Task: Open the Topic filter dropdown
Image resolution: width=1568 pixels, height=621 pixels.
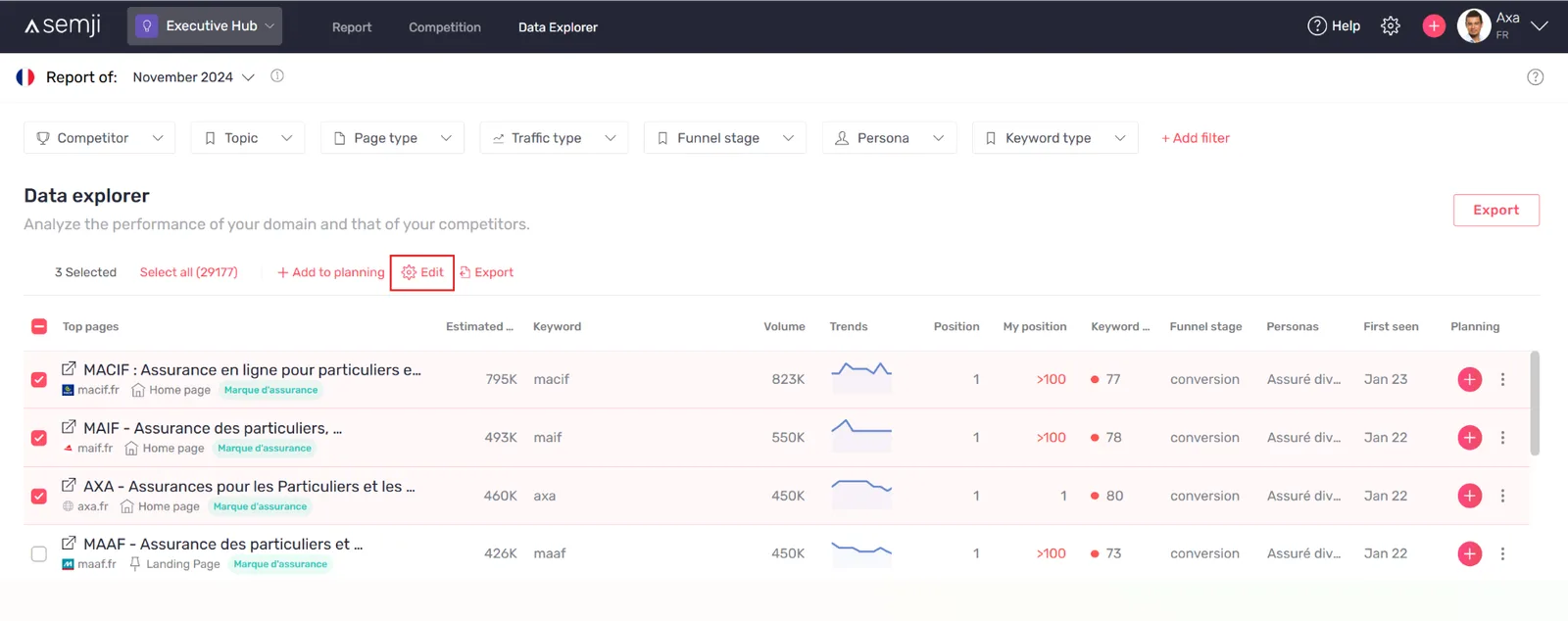Action: coord(248,138)
